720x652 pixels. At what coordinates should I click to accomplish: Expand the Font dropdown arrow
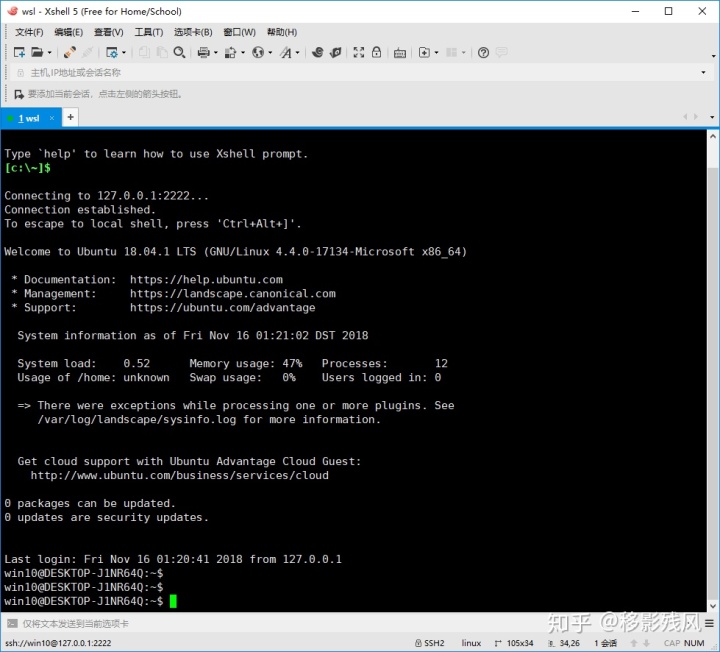pos(298,53)
